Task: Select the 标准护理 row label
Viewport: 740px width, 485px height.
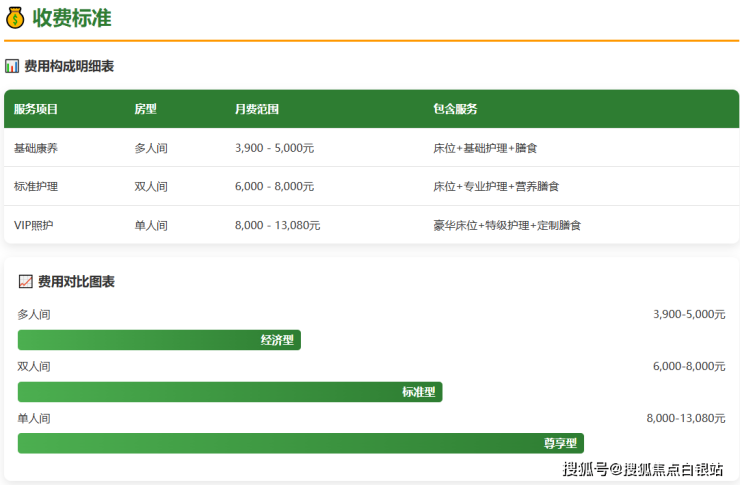Action: click(36, 187)
